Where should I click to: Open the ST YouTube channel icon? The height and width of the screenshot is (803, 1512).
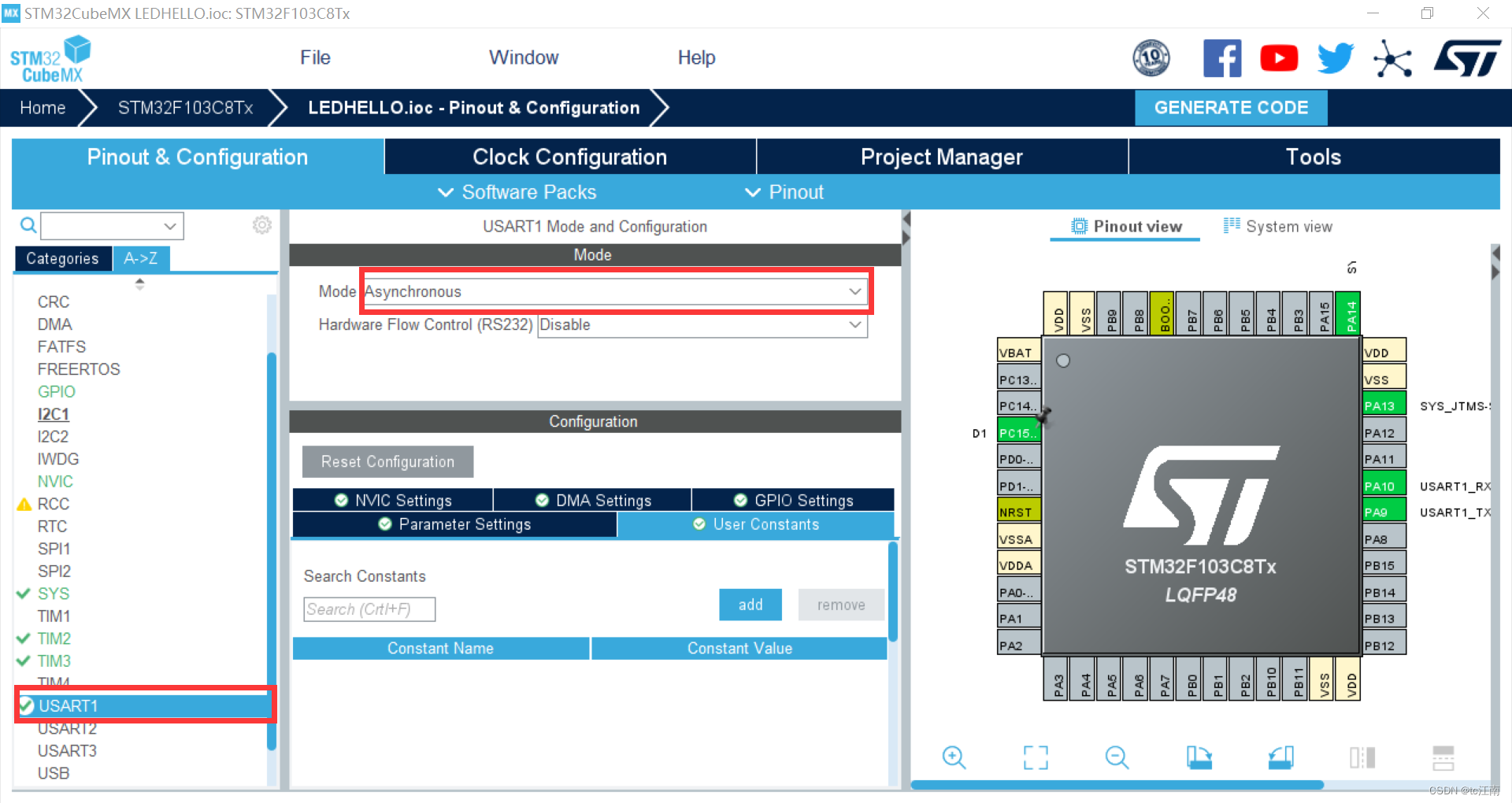click(x=1279, y=58)
